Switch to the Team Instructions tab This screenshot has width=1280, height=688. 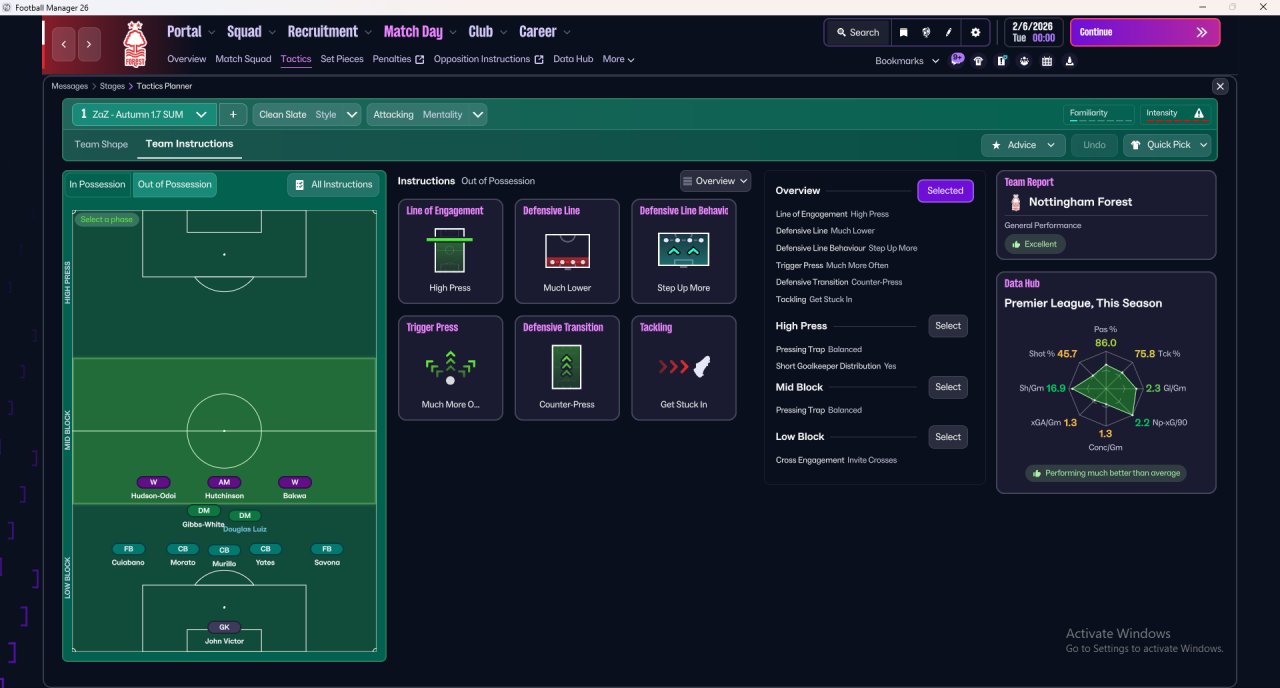pos(189,145)
